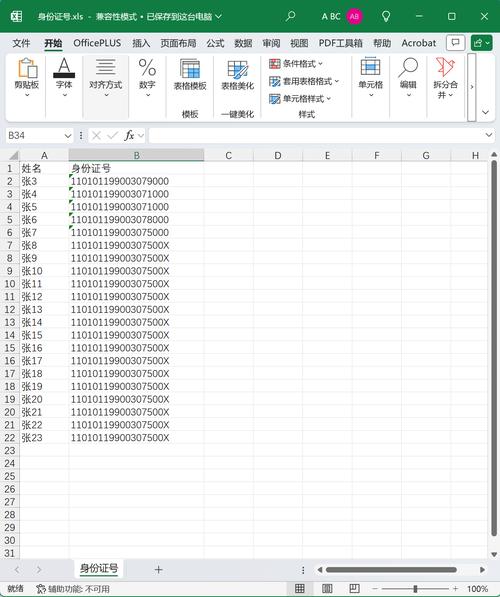500x597 pixels.
Task: Click the scroll down arrow
Action: pos(494,554)
